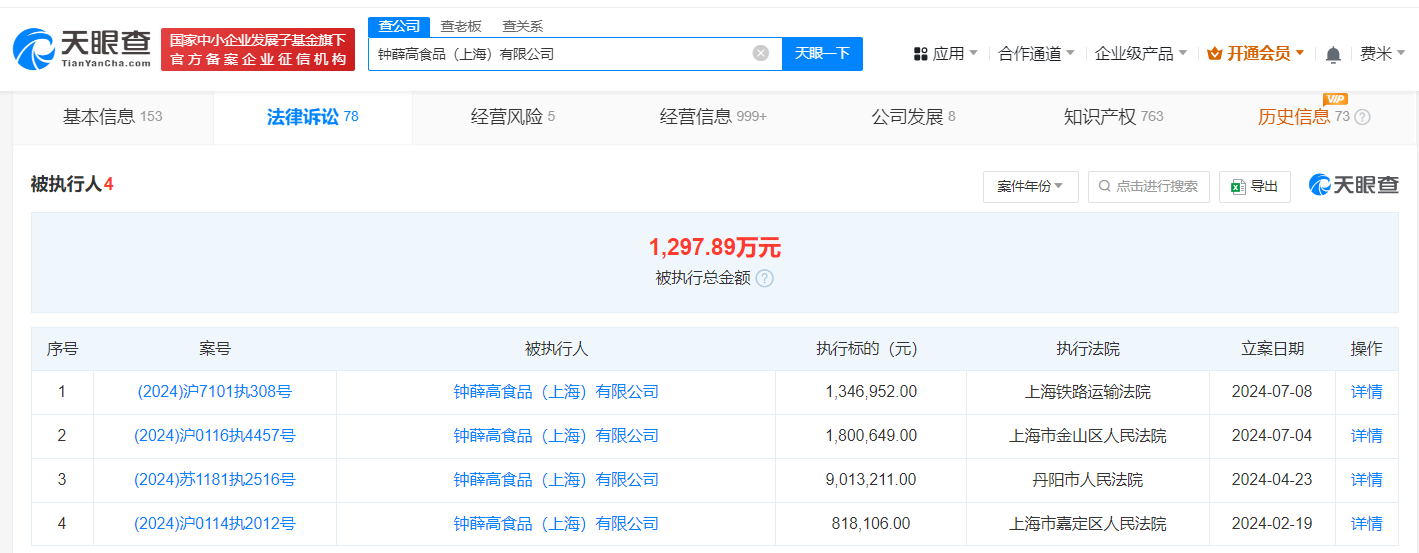This screenshot has height=553, width=1419.
Task: Open the 开通会员 dropdown
Action: pyautogui.click(x=1256, y=54)
